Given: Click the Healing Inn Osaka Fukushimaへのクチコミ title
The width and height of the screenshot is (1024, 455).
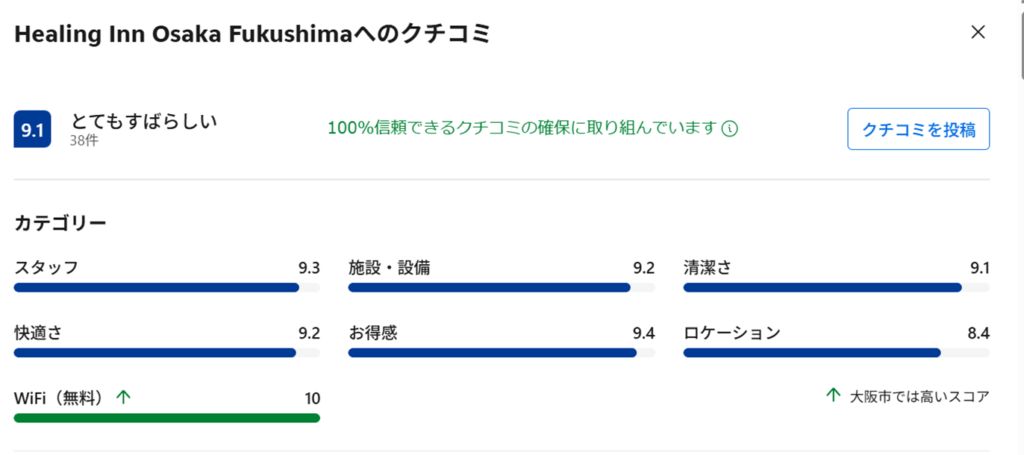Looking at the screenshot, I should 251,34.
